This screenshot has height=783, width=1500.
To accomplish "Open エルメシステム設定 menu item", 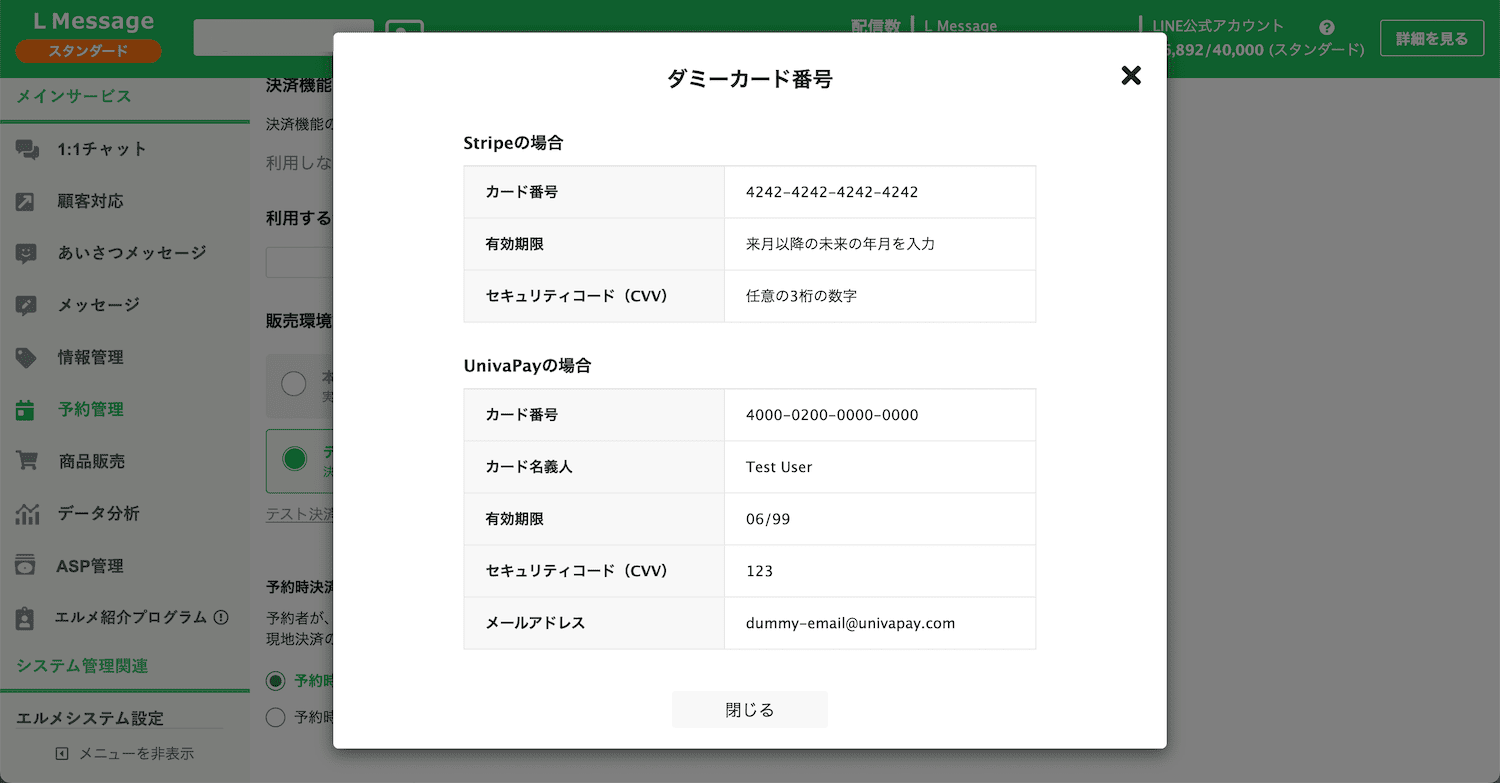I will point(90,718).
